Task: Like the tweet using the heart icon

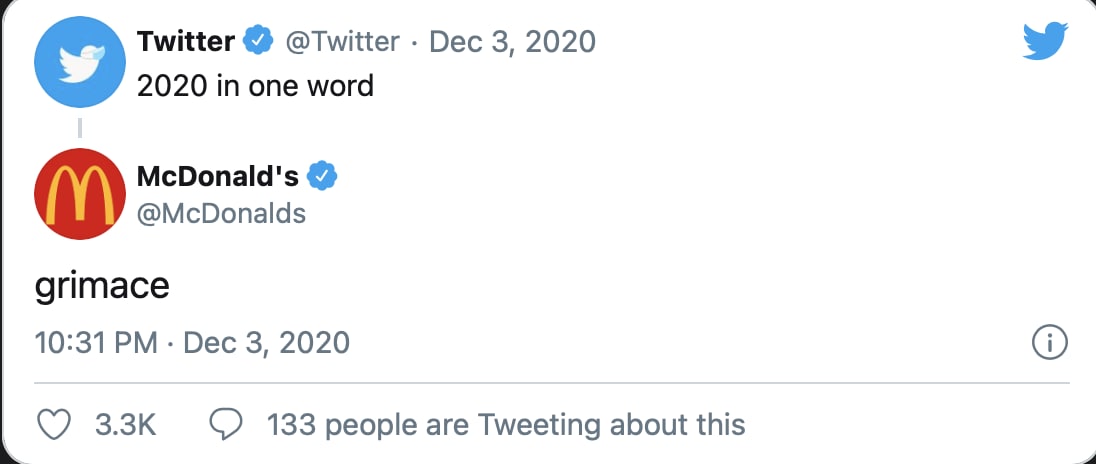Action: (54, 424)
